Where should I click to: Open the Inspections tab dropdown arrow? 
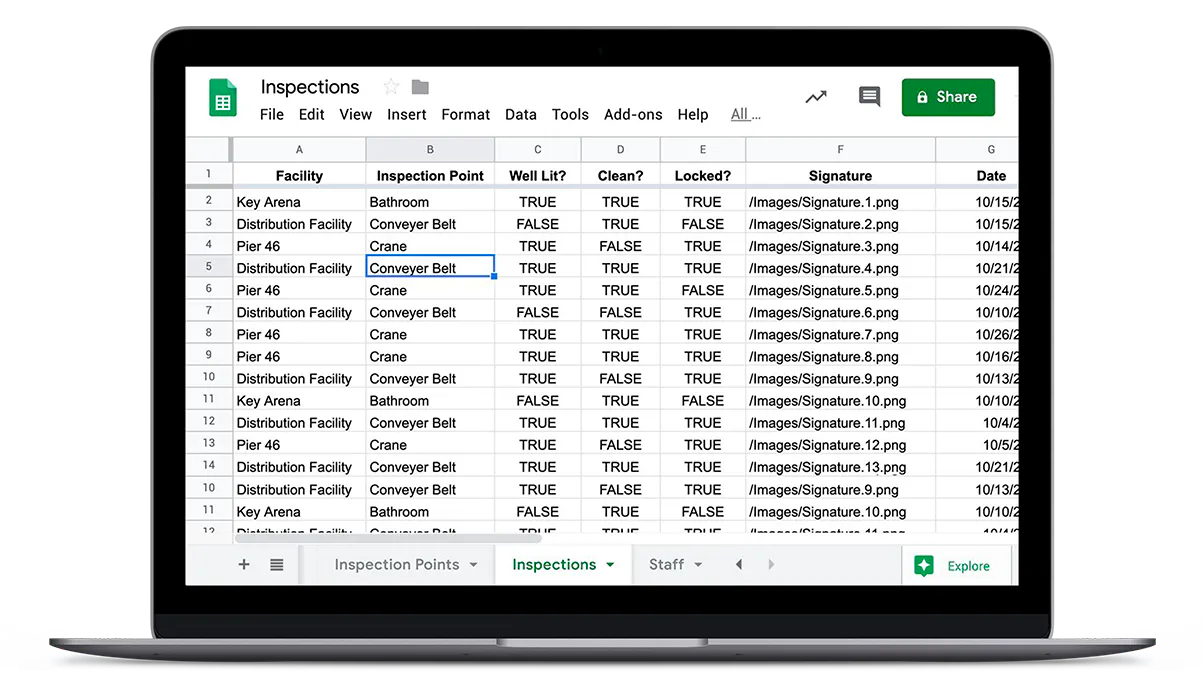[x=610, y=565]
